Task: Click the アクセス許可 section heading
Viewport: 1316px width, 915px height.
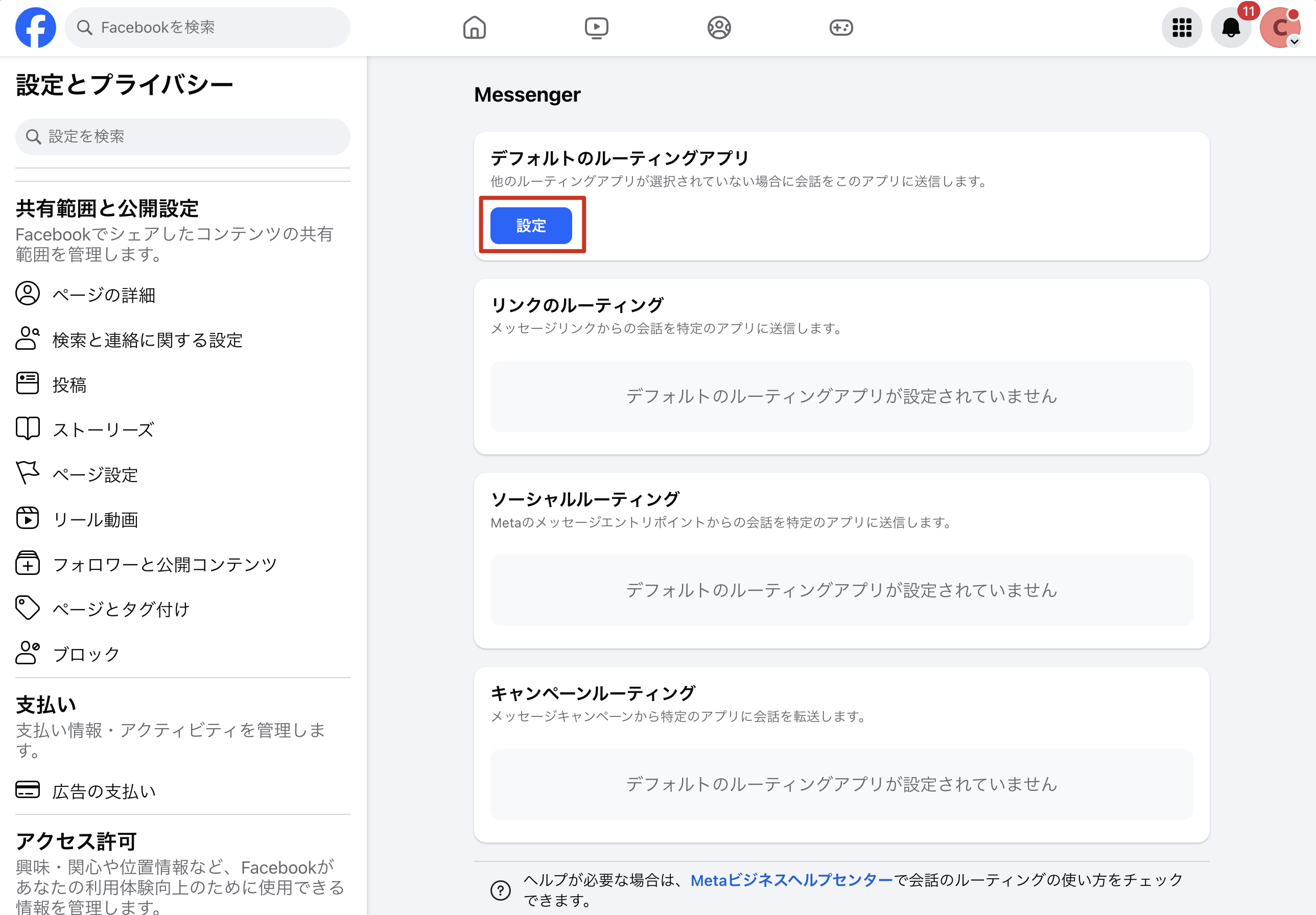Action: 76,841
